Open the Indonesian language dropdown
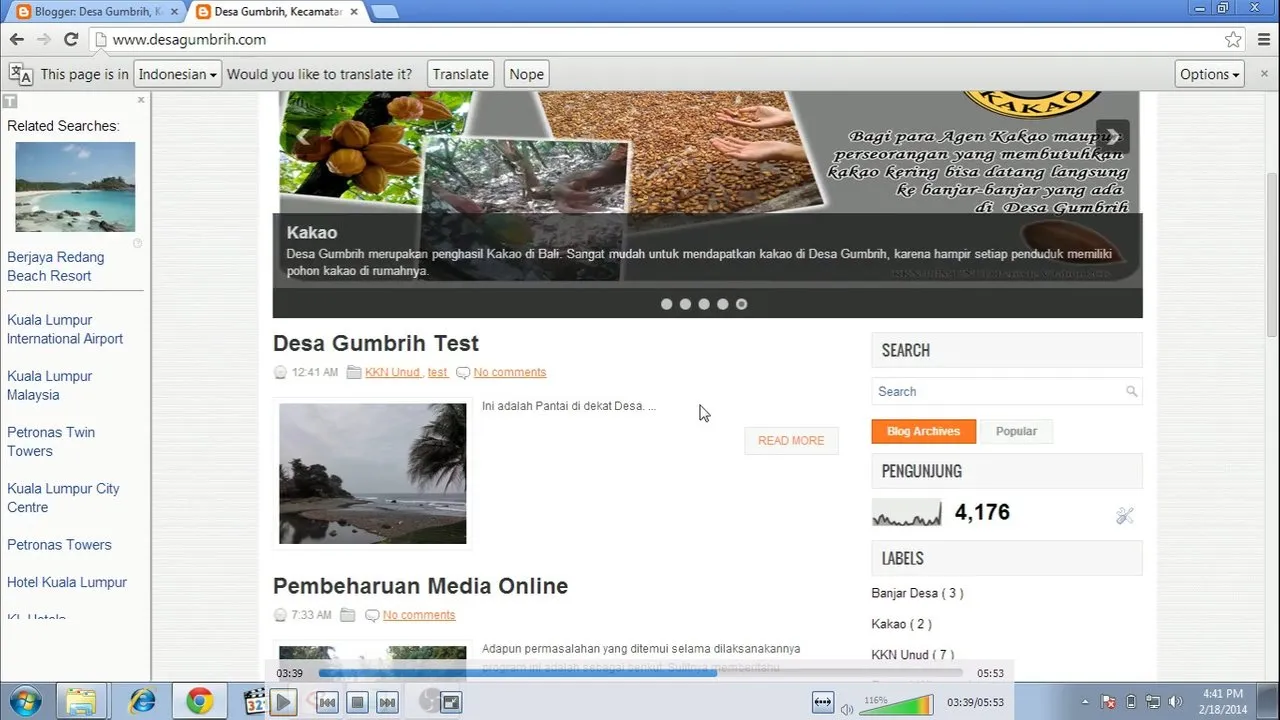 (x=177, y=74)
